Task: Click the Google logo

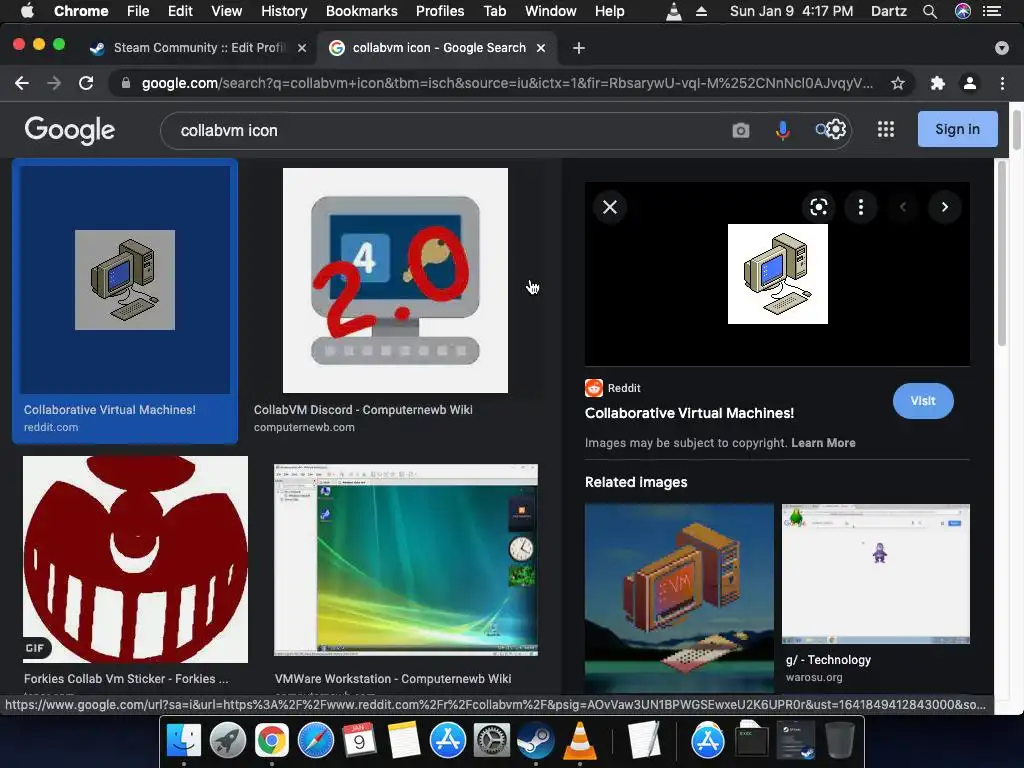Action: 70,130
